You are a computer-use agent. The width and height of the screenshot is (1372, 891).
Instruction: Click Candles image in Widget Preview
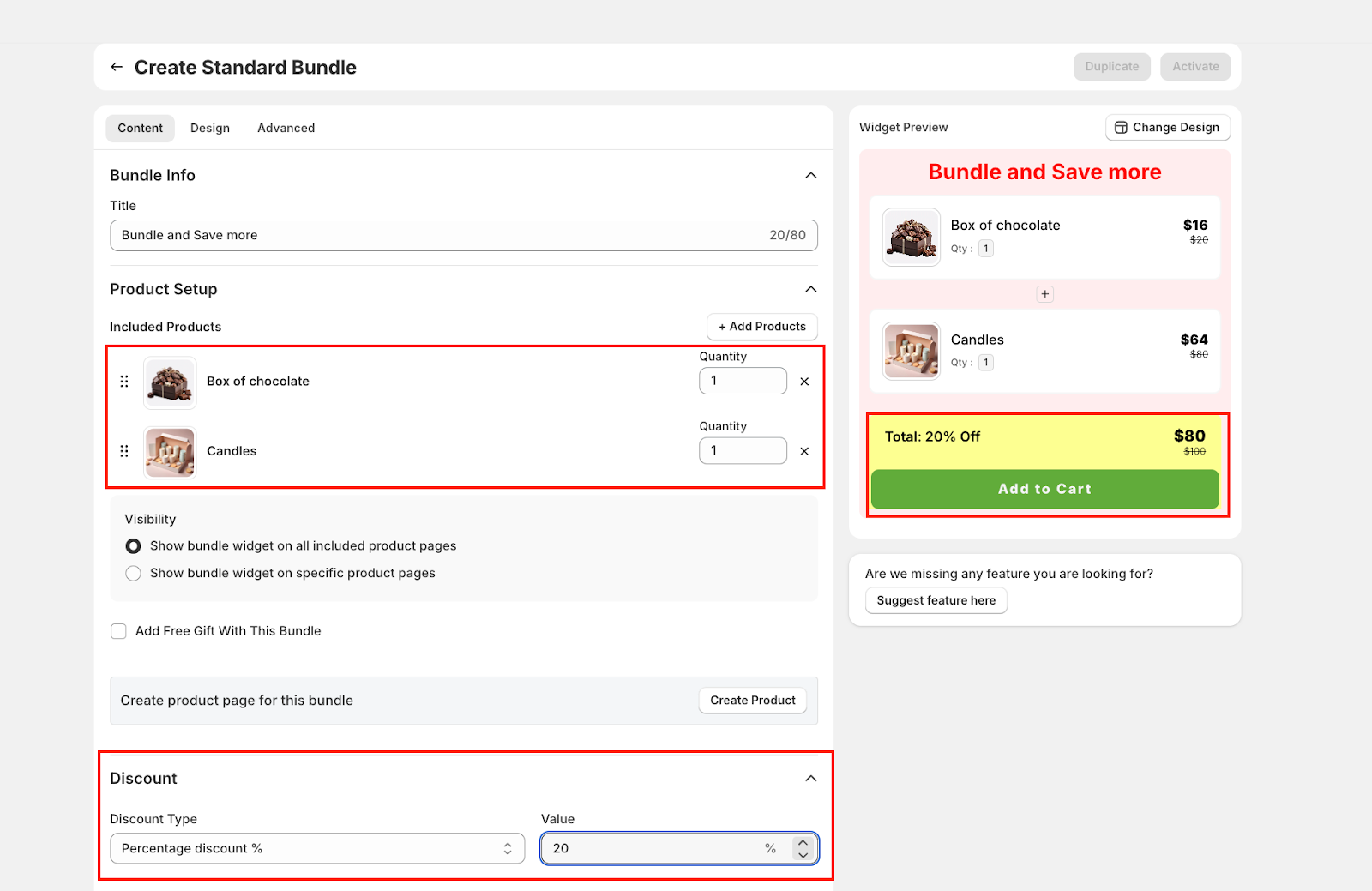[911, 351]
